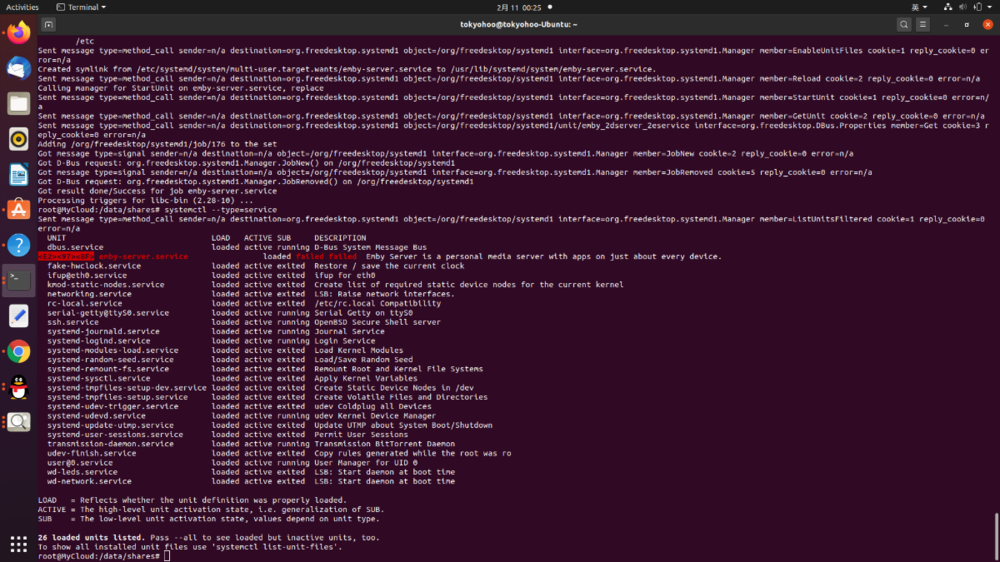Click networking.service unit text
The image size is (1000, 562).
coord(89,294)
